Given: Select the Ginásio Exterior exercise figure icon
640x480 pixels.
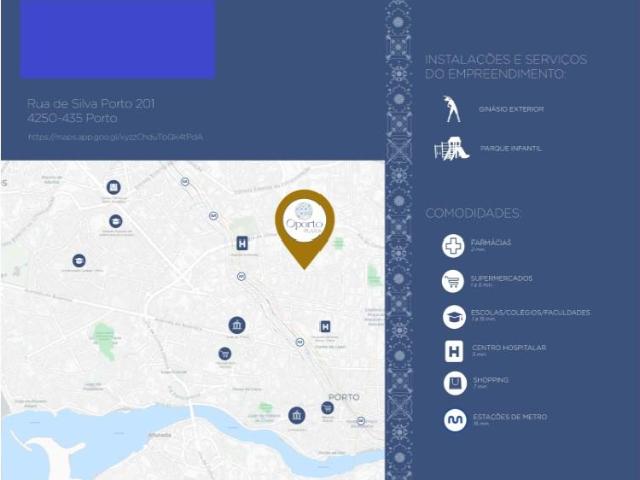Looking at the screenshot, I should [x=452, y=109].
